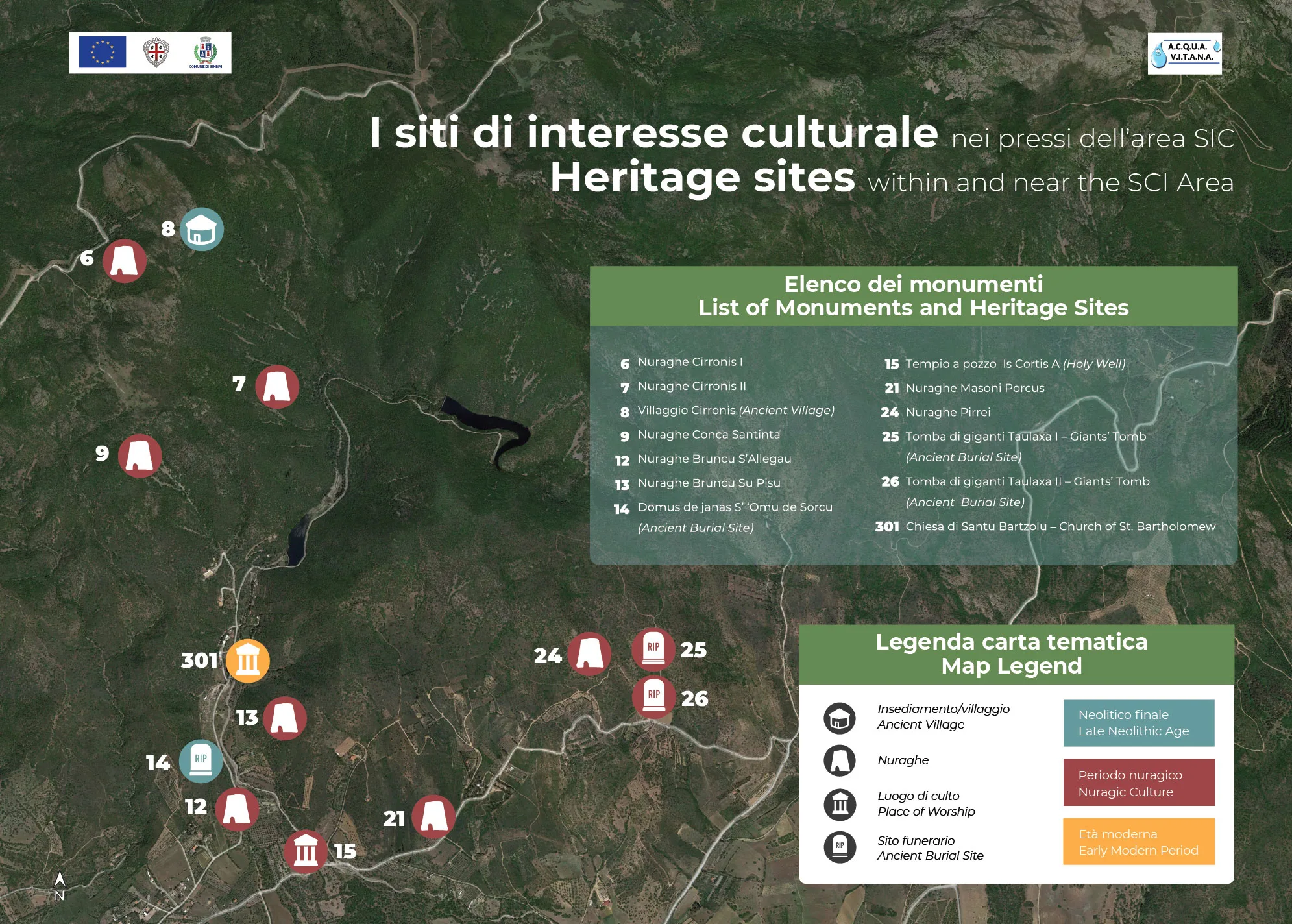Click the A.C.Q.U.A. V.I.T.A.N.A. logo
This screenshot has height=924, width=1292.
[x=1185, y=53]
